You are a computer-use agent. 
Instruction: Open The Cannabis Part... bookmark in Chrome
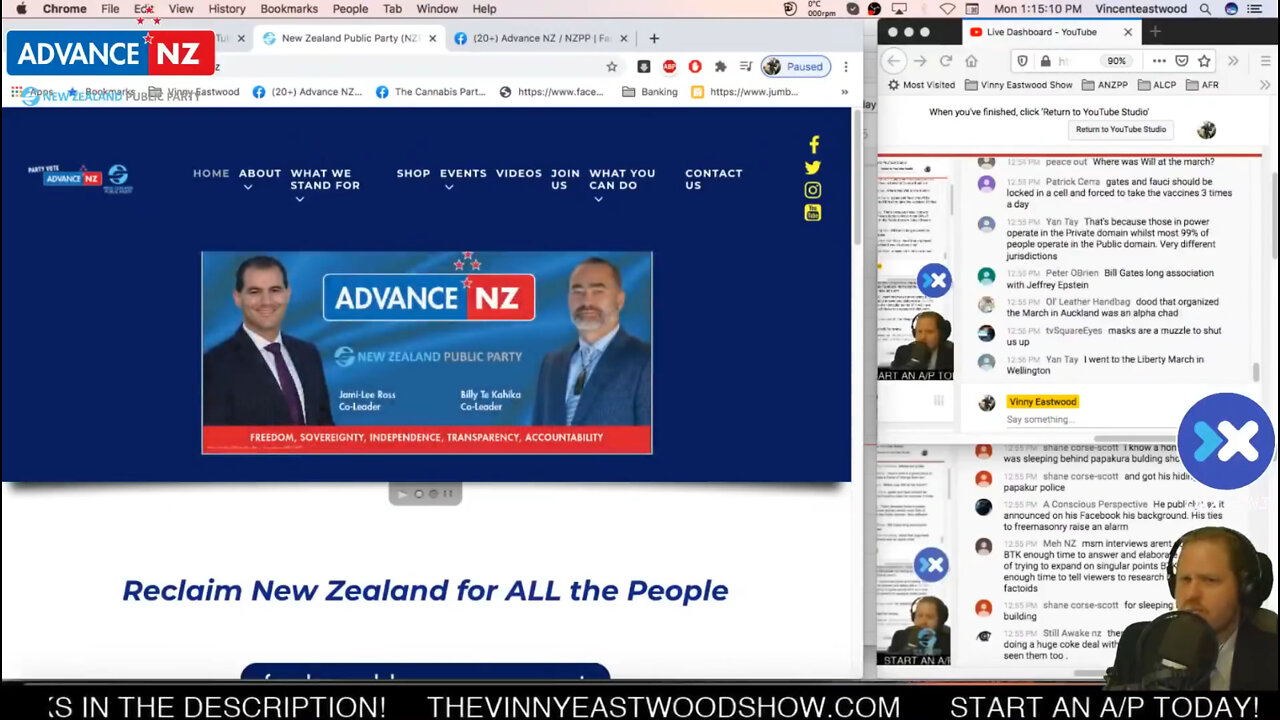(x=430, y=92)
